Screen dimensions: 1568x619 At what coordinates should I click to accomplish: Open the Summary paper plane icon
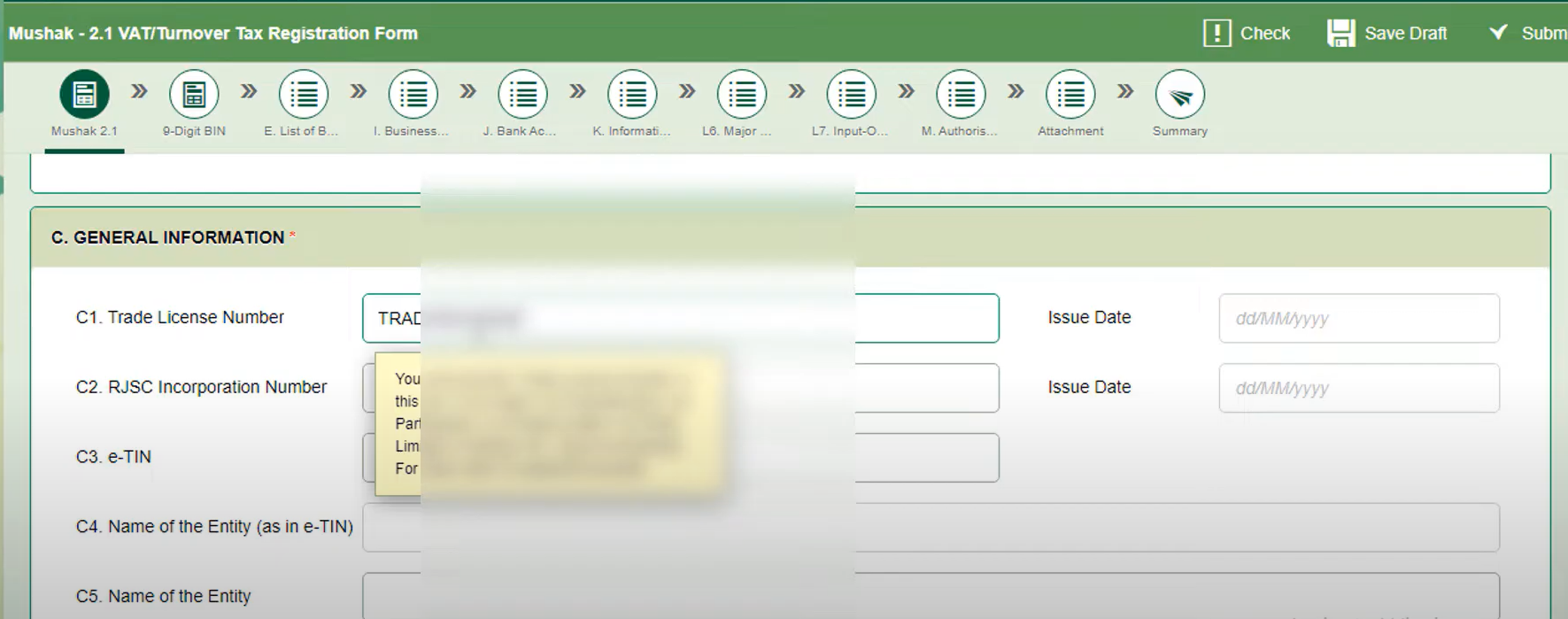pos(1179,94)
